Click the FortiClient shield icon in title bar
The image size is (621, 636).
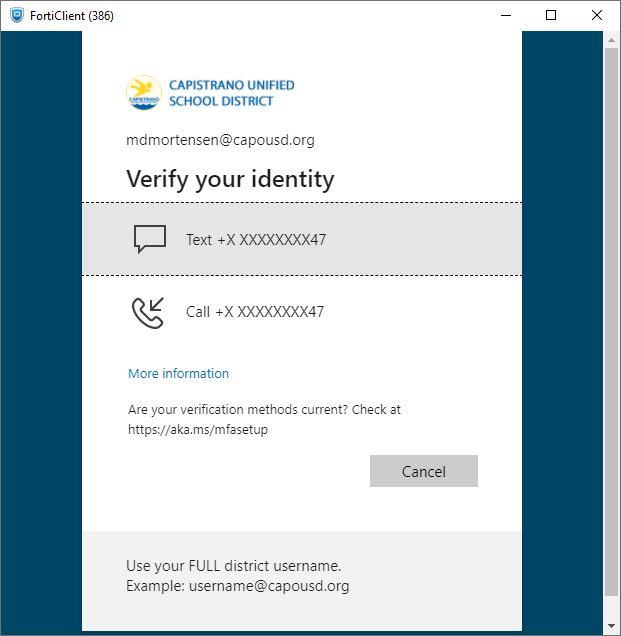click(17, 15)
